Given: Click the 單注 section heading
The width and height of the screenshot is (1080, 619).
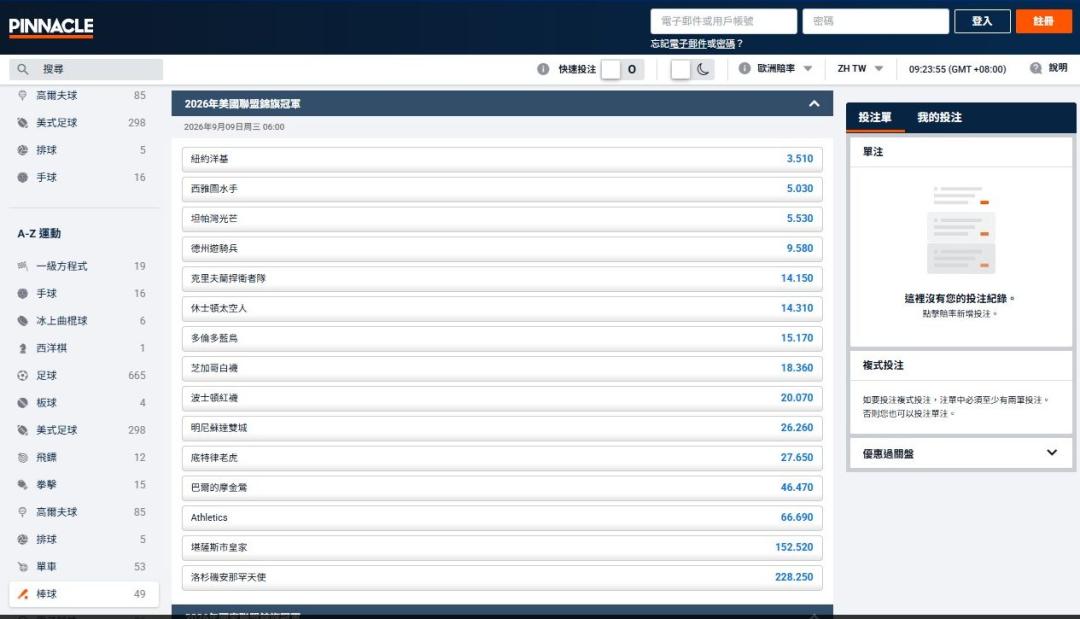Looking at the screenshot, I should click(873, 151).
